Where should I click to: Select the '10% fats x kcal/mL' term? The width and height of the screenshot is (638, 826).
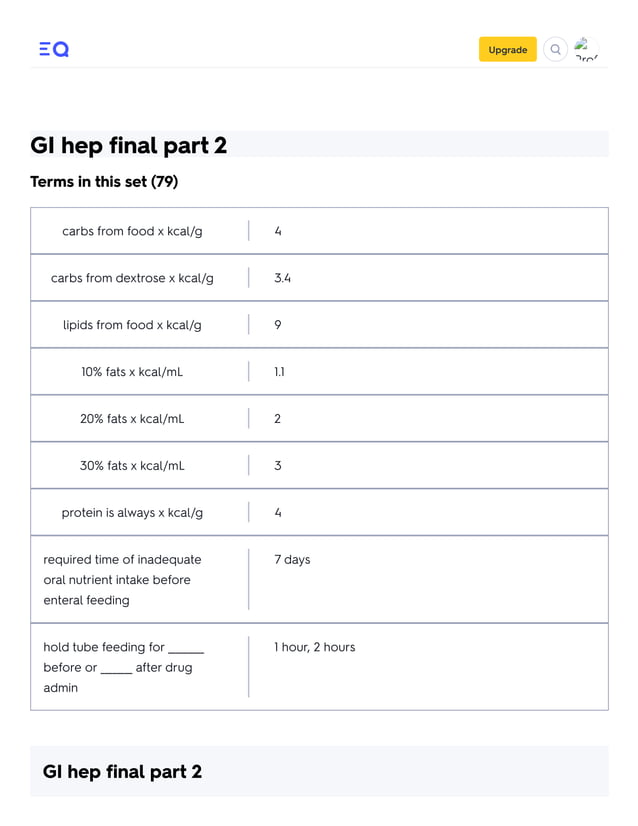tap(132, 372)
